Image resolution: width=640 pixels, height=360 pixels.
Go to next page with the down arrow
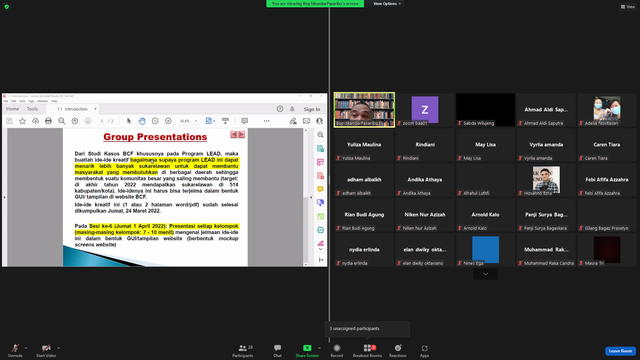[88, 121]
